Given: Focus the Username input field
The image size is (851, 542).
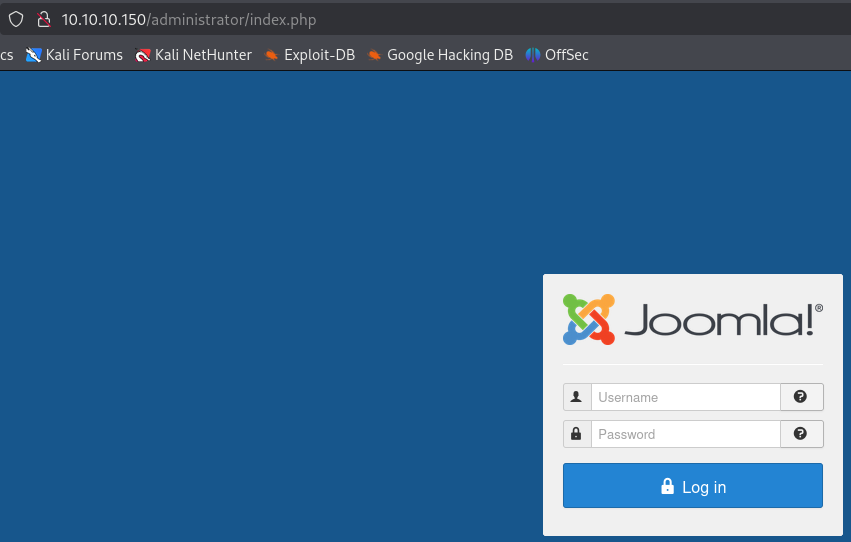Looking at the screenshot, I should pos(685,397).
